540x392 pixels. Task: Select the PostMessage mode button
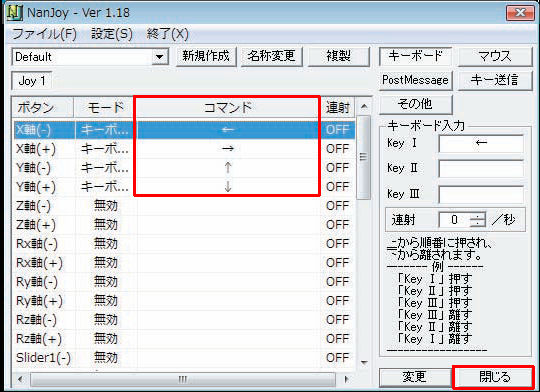coord(415,80)
